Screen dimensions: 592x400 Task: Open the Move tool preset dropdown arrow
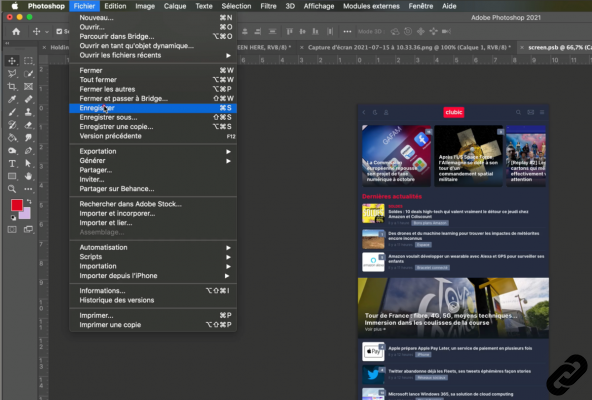point(47,32)
